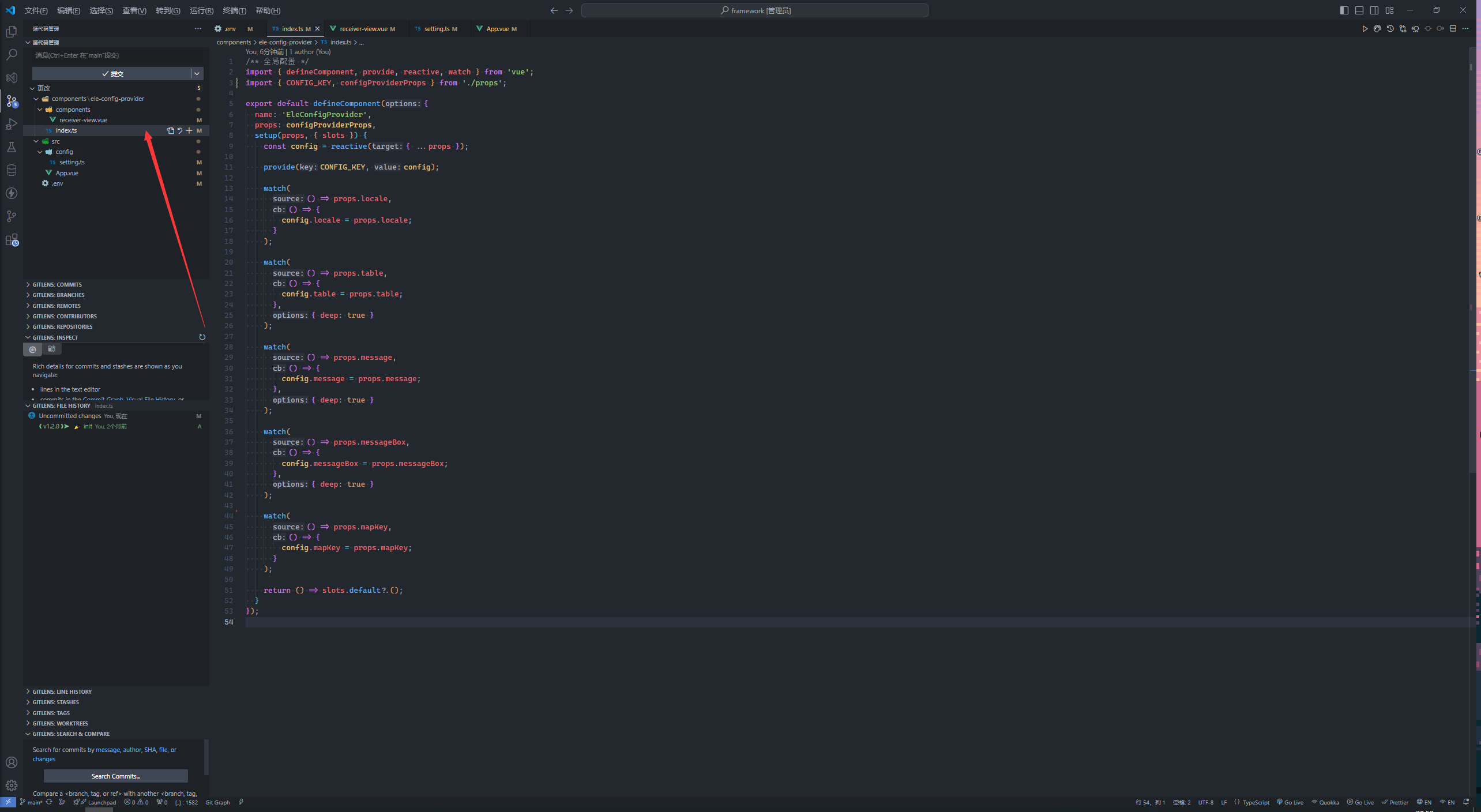
Task: Open the source control panel ellipsis menu
Action: (198, 29)
